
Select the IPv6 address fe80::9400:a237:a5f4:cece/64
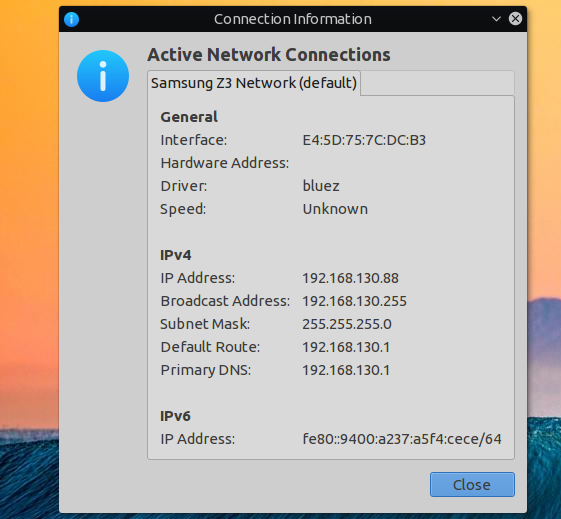[x=402, y=439]
